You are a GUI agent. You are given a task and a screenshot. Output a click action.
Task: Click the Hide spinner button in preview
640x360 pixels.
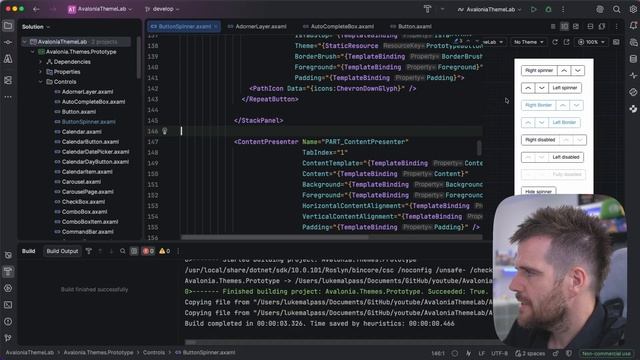538,191
